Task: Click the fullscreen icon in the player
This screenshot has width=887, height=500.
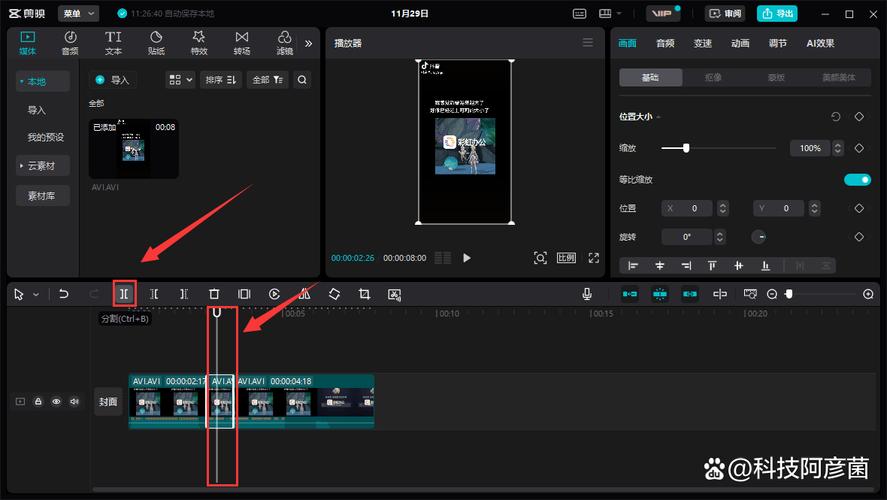Action: click(593, 258)
